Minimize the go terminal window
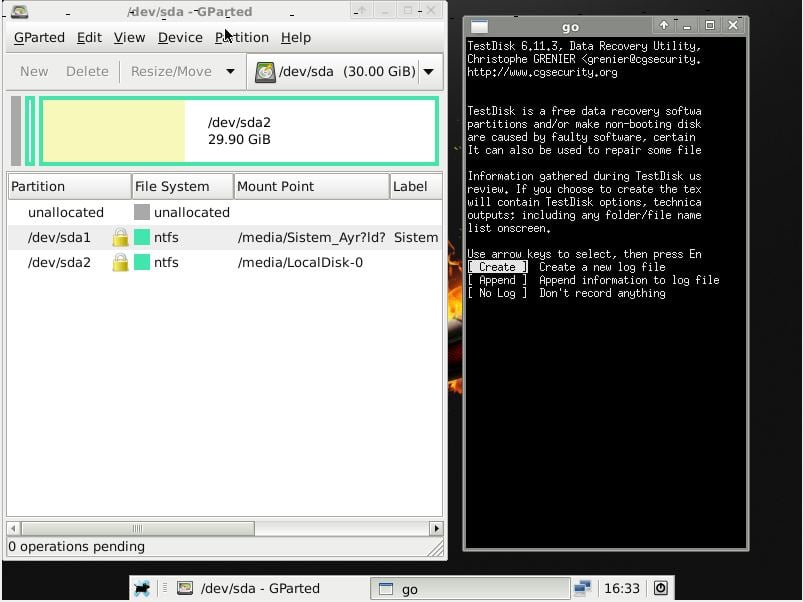Image resolution: width=803 pixels, height=602 pixels. coord(687,25)
